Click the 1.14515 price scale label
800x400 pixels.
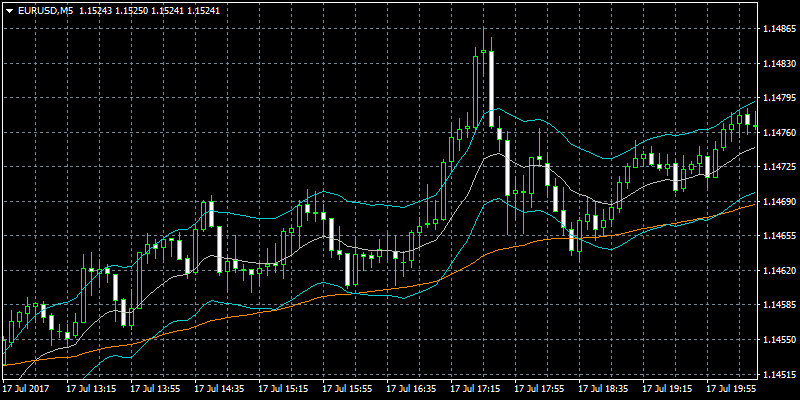pos(778,374)
